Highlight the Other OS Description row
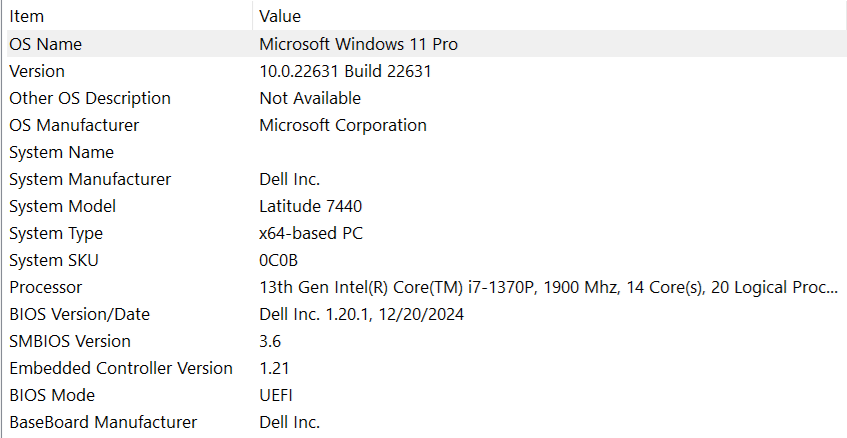The height and width of the screenshot is (438, 847). (x=90, y=98)
